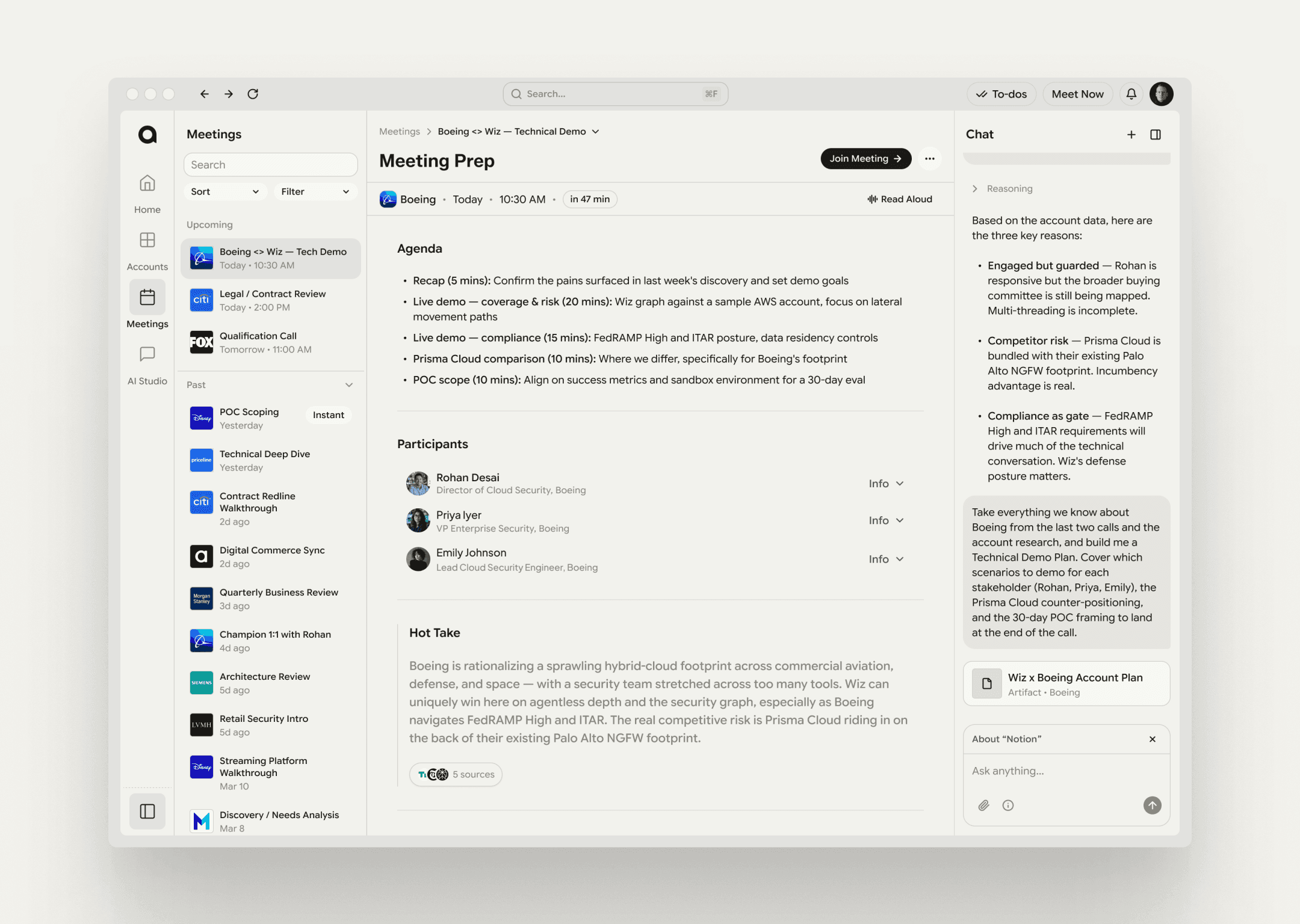Open Priya Iyer's avatar
1300x924 pixels.
418,521
